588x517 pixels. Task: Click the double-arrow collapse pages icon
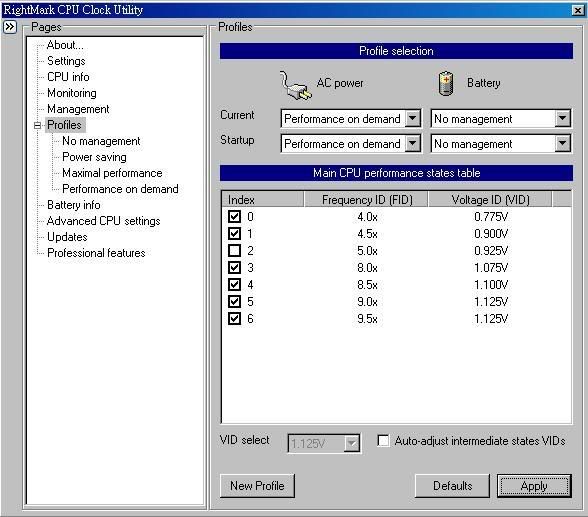click(10, 27)
